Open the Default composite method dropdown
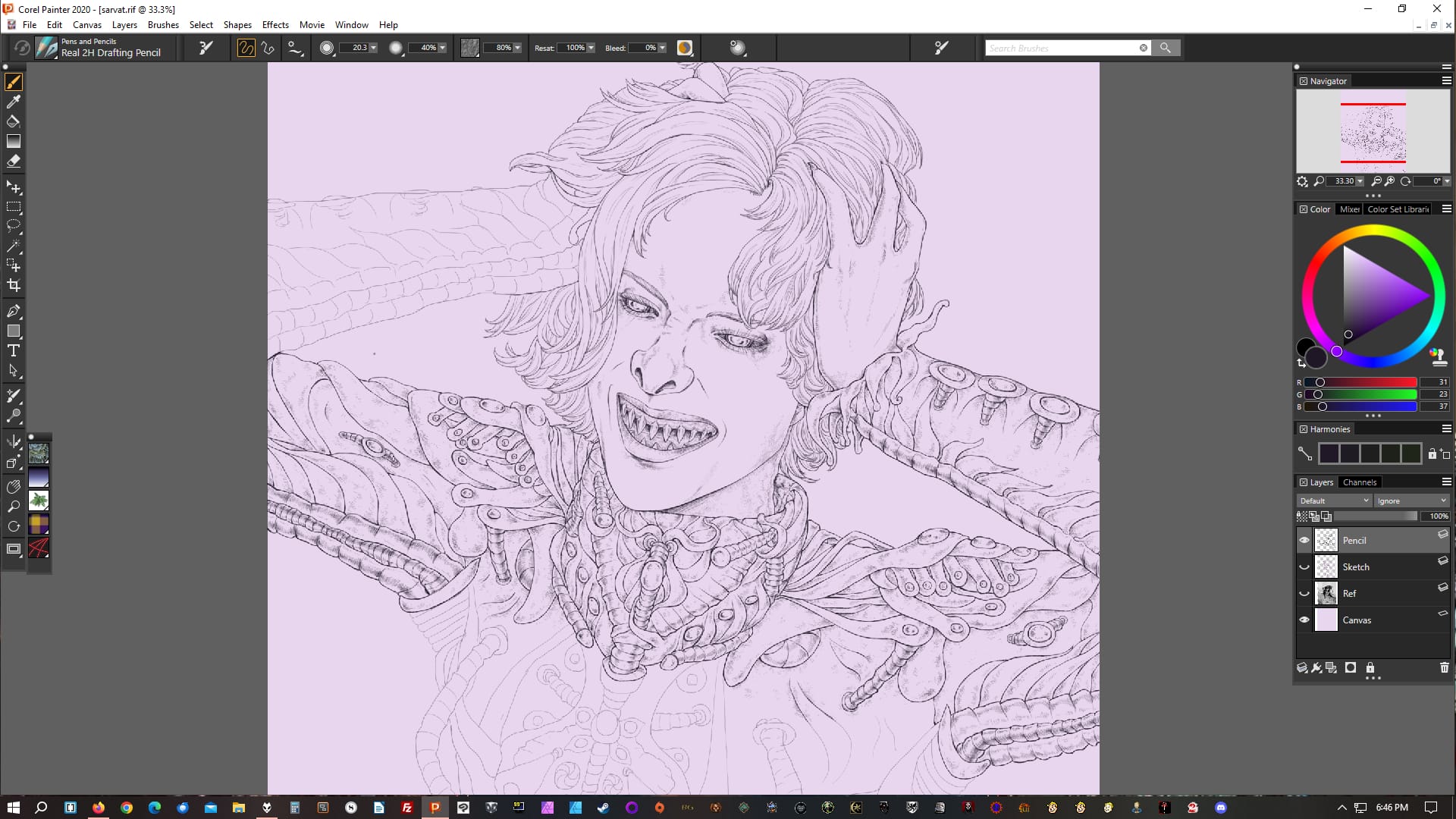 coord(1334,500)
